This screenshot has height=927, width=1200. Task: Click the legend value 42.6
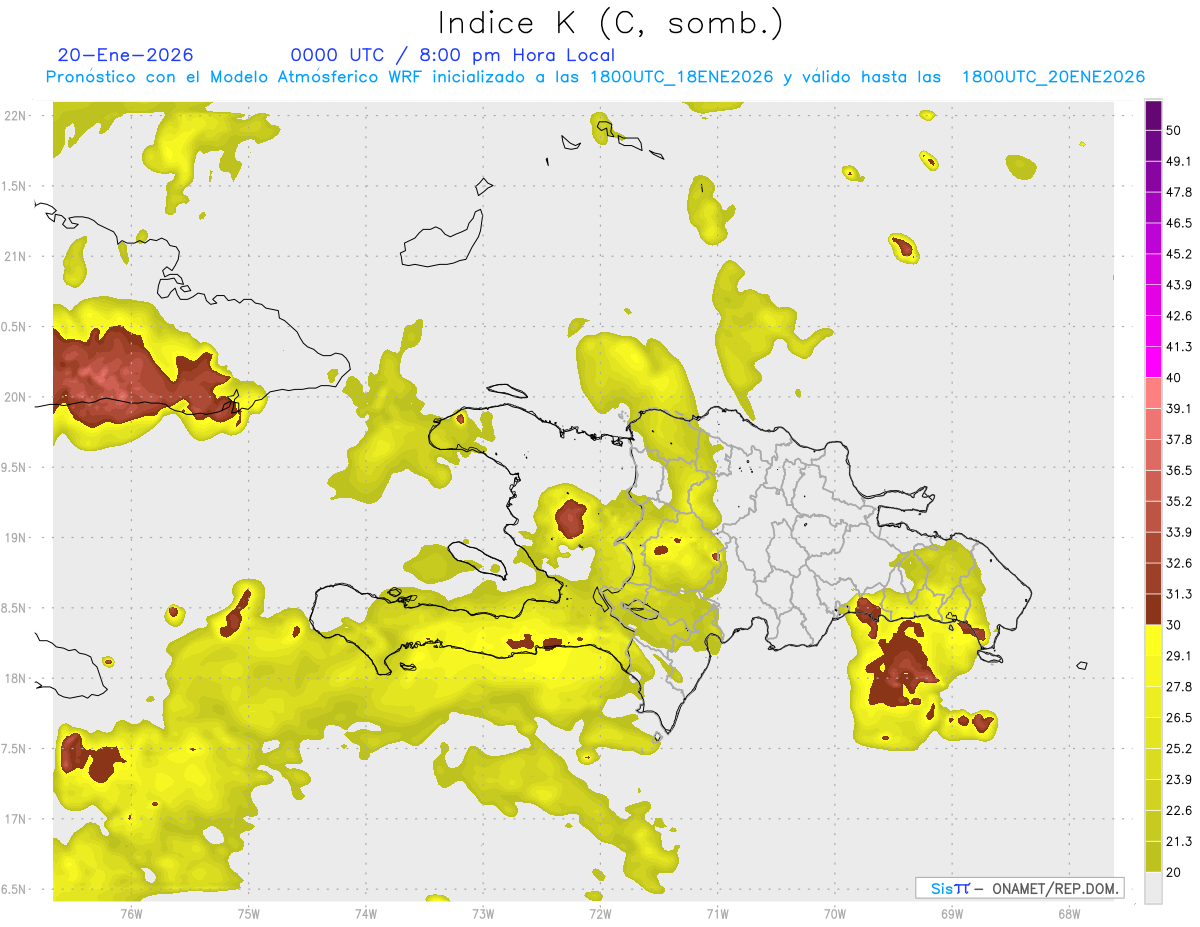[x=1179, y=316]
